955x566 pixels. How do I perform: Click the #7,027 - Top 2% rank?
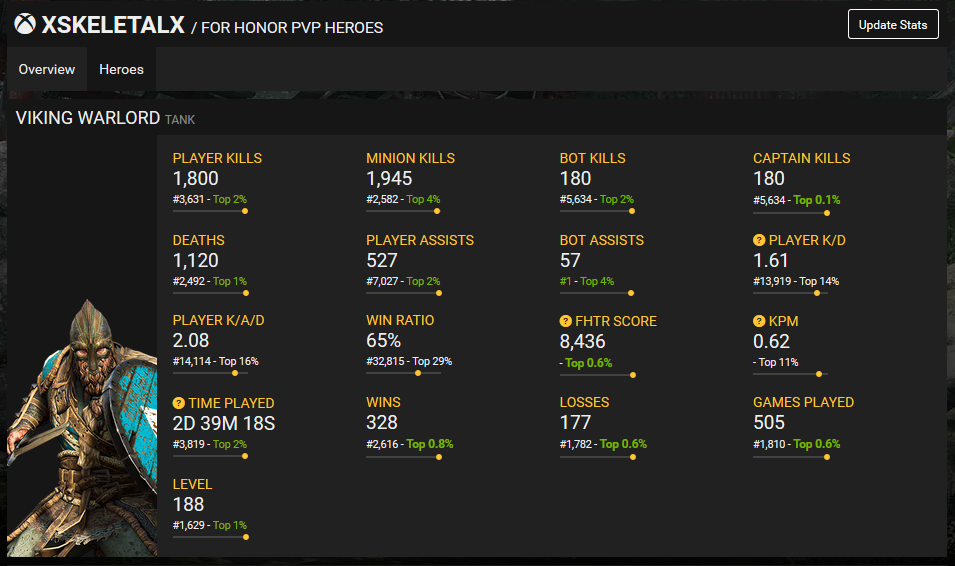tap(403, 281)
